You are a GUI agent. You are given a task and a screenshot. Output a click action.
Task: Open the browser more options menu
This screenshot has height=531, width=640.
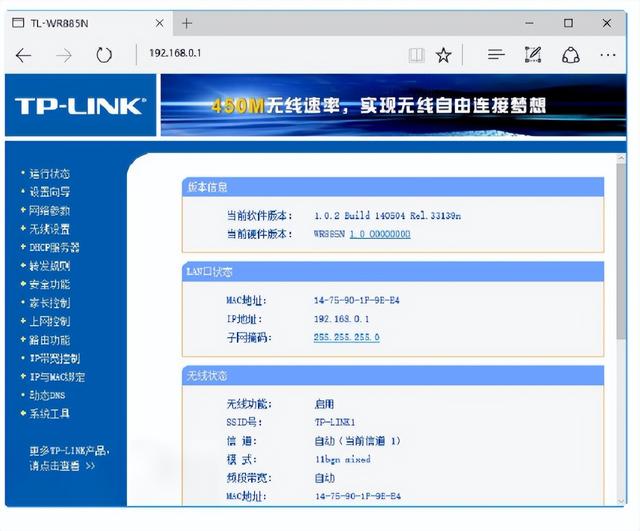(x=608, y=55)
